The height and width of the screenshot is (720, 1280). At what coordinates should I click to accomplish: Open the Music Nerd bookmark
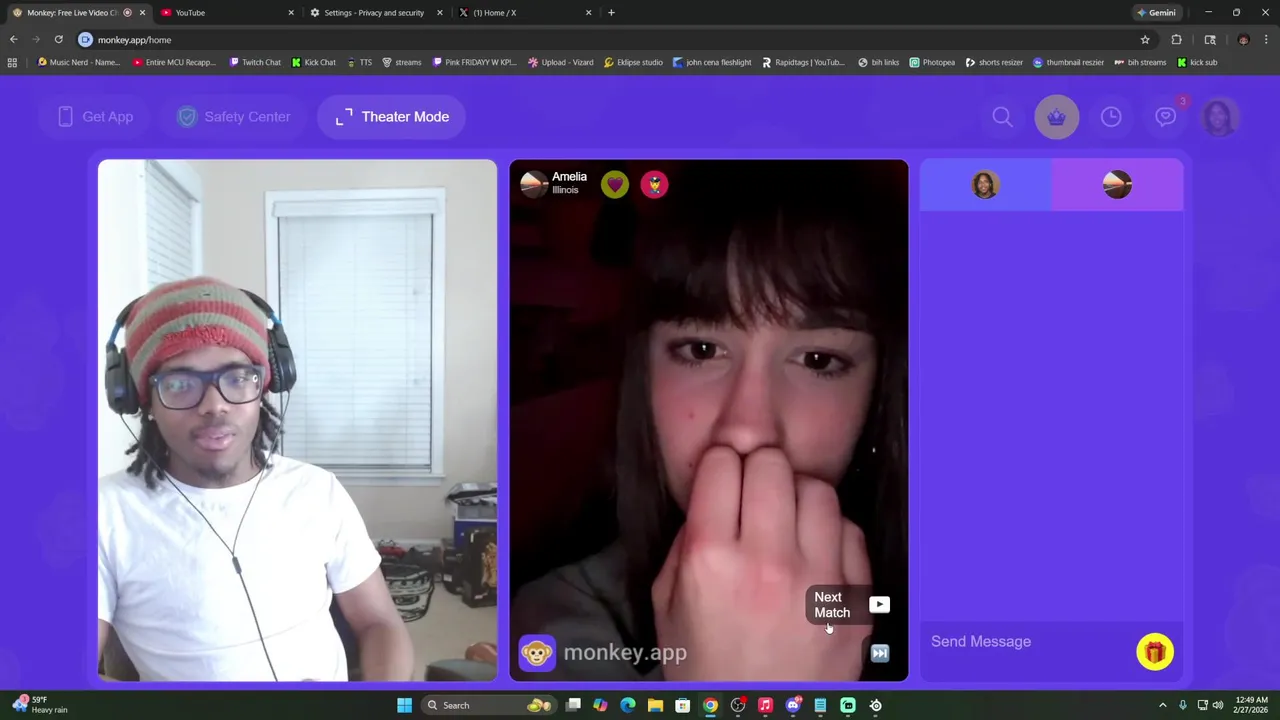pos(78,62)
